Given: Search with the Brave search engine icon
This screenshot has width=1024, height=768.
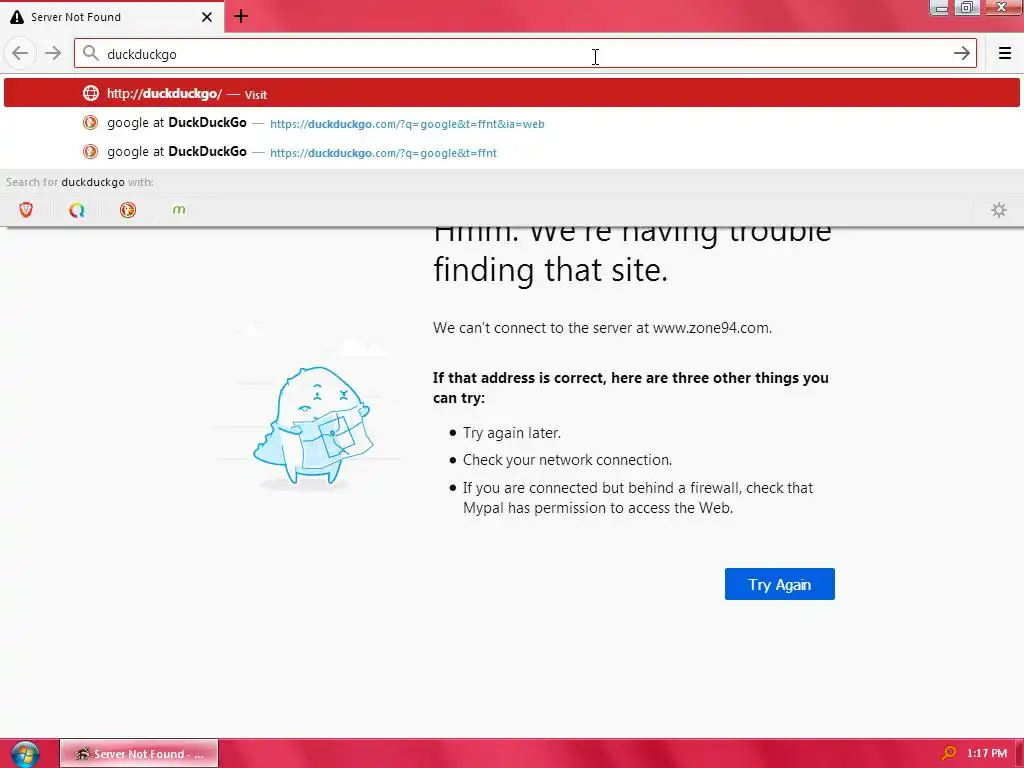Looking at the screenshot, I should click(x=26, y=210).
